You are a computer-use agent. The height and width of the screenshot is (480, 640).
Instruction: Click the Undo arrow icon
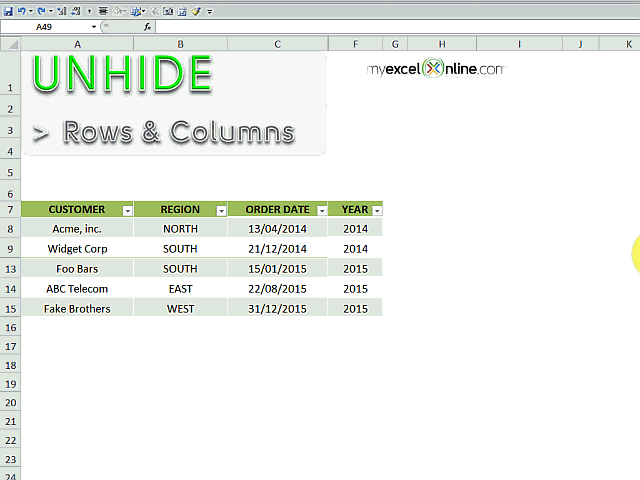(x=22, y=11)
